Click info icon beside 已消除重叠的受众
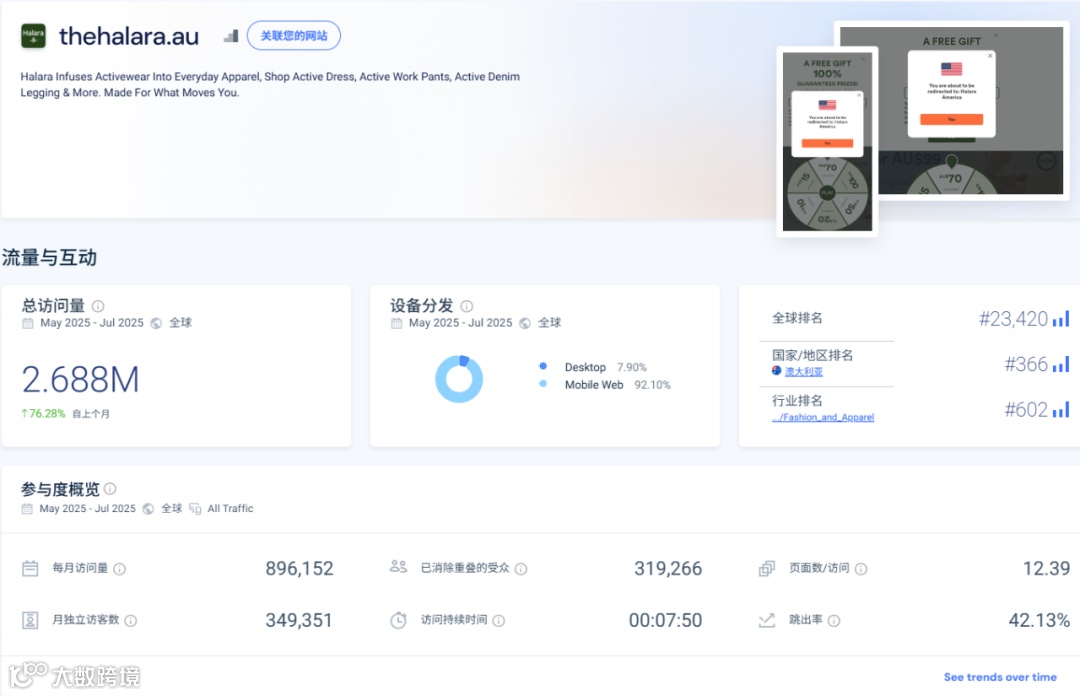This screenshot has width=1080, height=696. click(521, 569)
